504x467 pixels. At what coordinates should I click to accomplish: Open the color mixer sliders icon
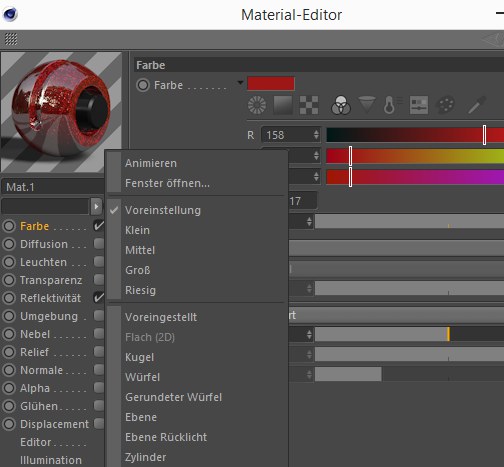click(x=419, y=105)
